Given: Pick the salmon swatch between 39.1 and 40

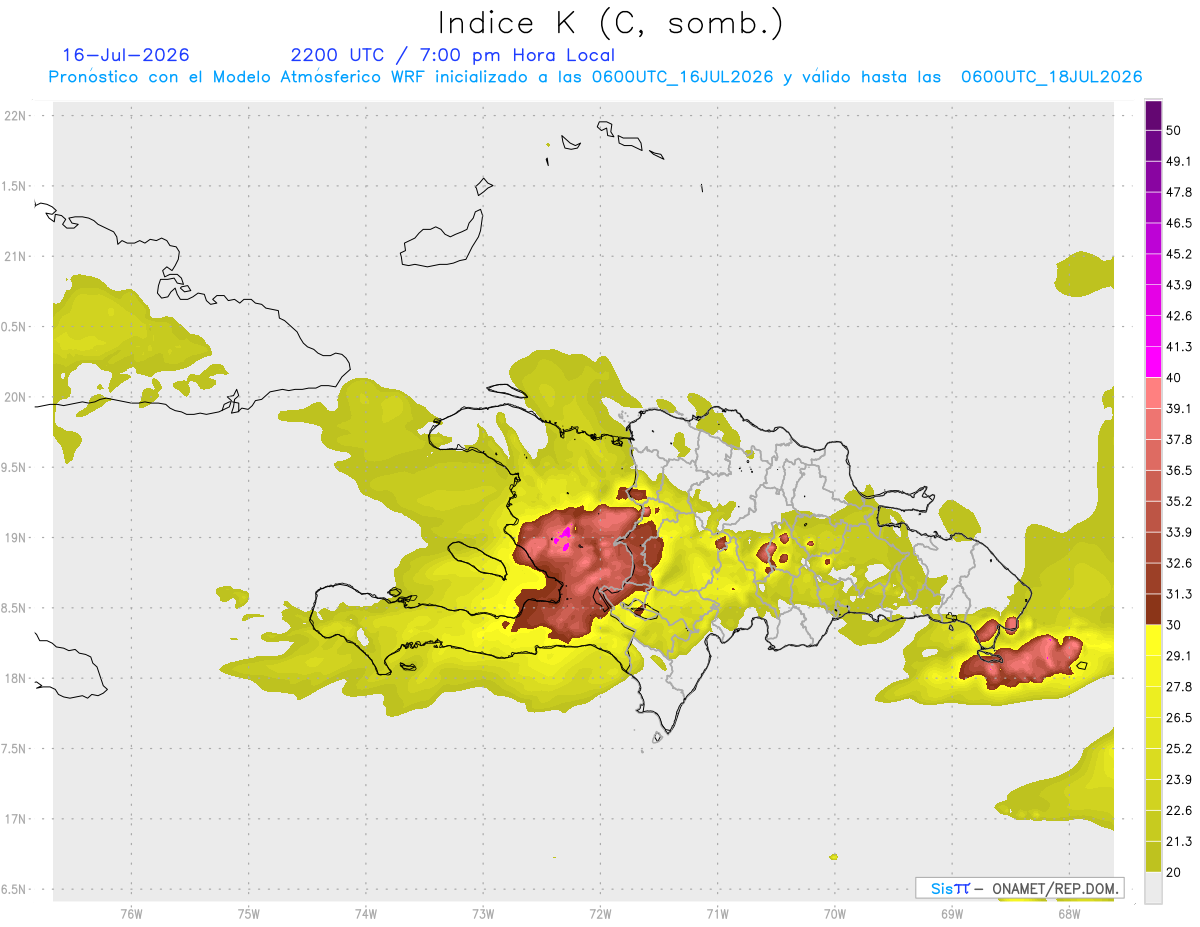Looking at the screenshot, I should pyautogui.click(x=1154, y=394).
